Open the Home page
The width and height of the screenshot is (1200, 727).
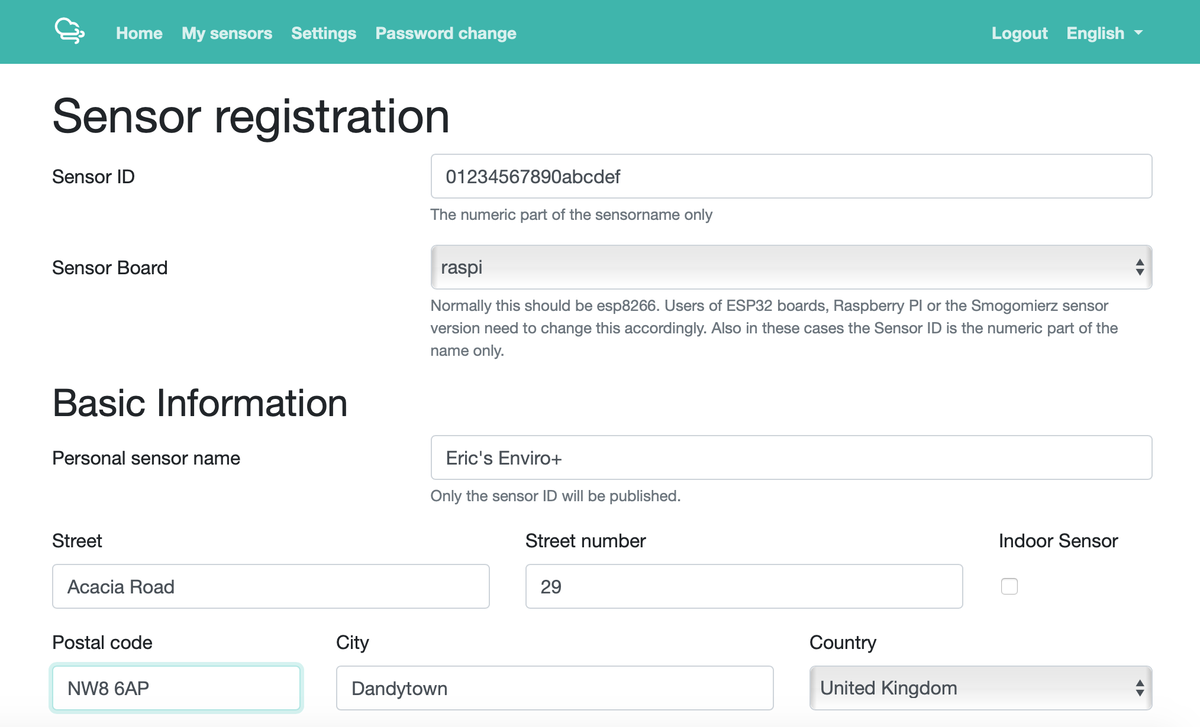pos(139,33)
